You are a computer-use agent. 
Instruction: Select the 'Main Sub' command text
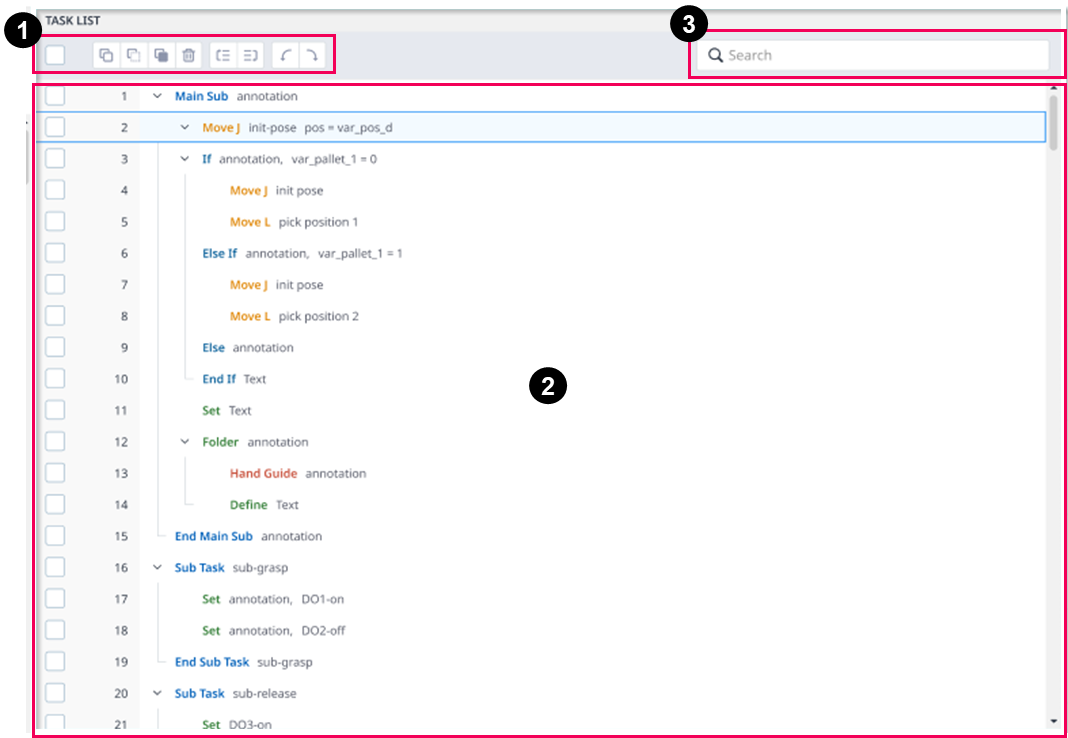(202, 96)
